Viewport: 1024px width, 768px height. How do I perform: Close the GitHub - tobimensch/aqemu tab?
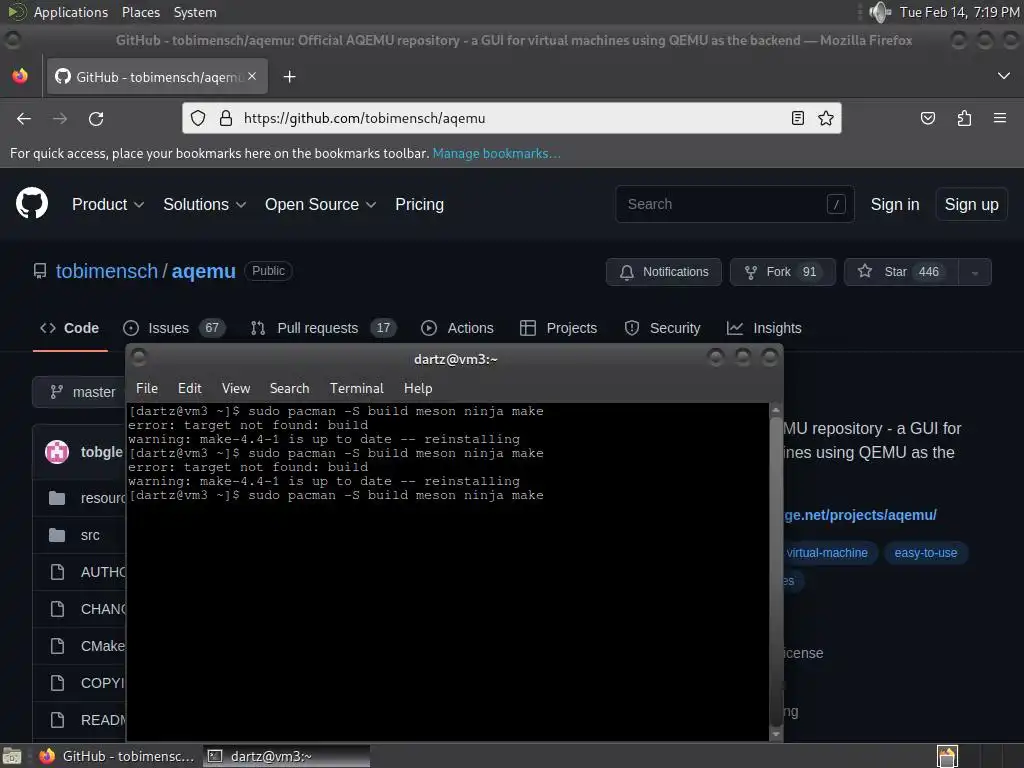click(x=252, y=76)
